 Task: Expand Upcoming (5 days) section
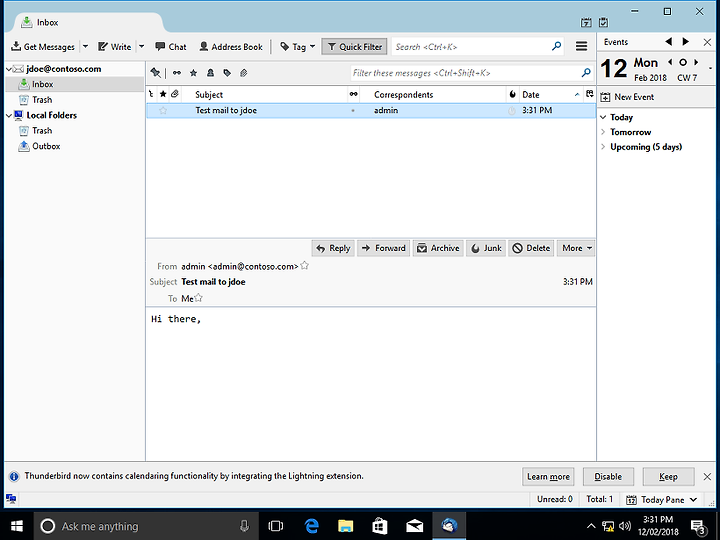[x=603, y=147]
